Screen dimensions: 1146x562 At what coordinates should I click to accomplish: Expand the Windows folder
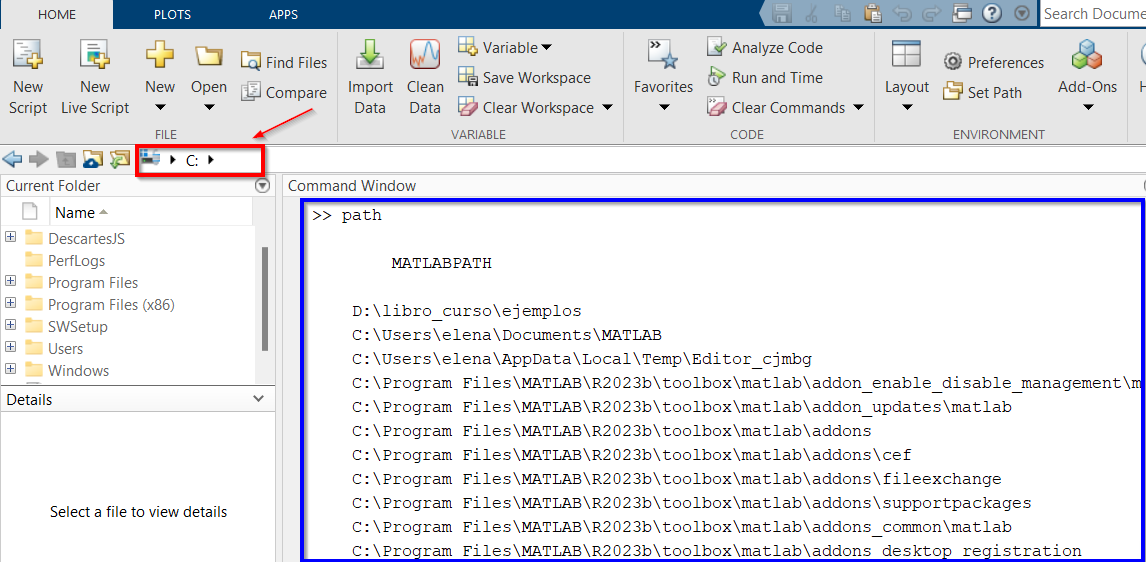point(10,368)
